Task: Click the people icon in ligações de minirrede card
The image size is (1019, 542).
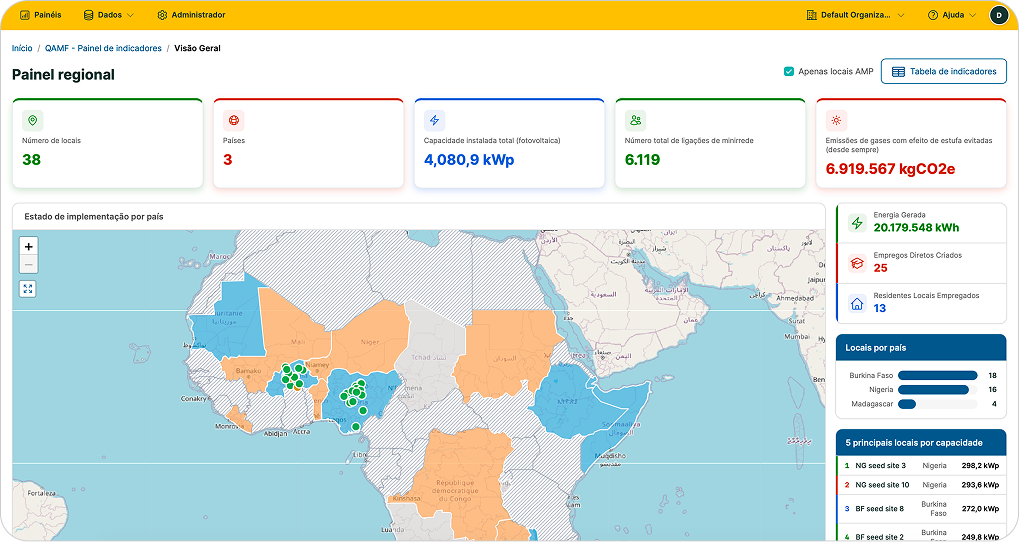Action: click(635, 120)
